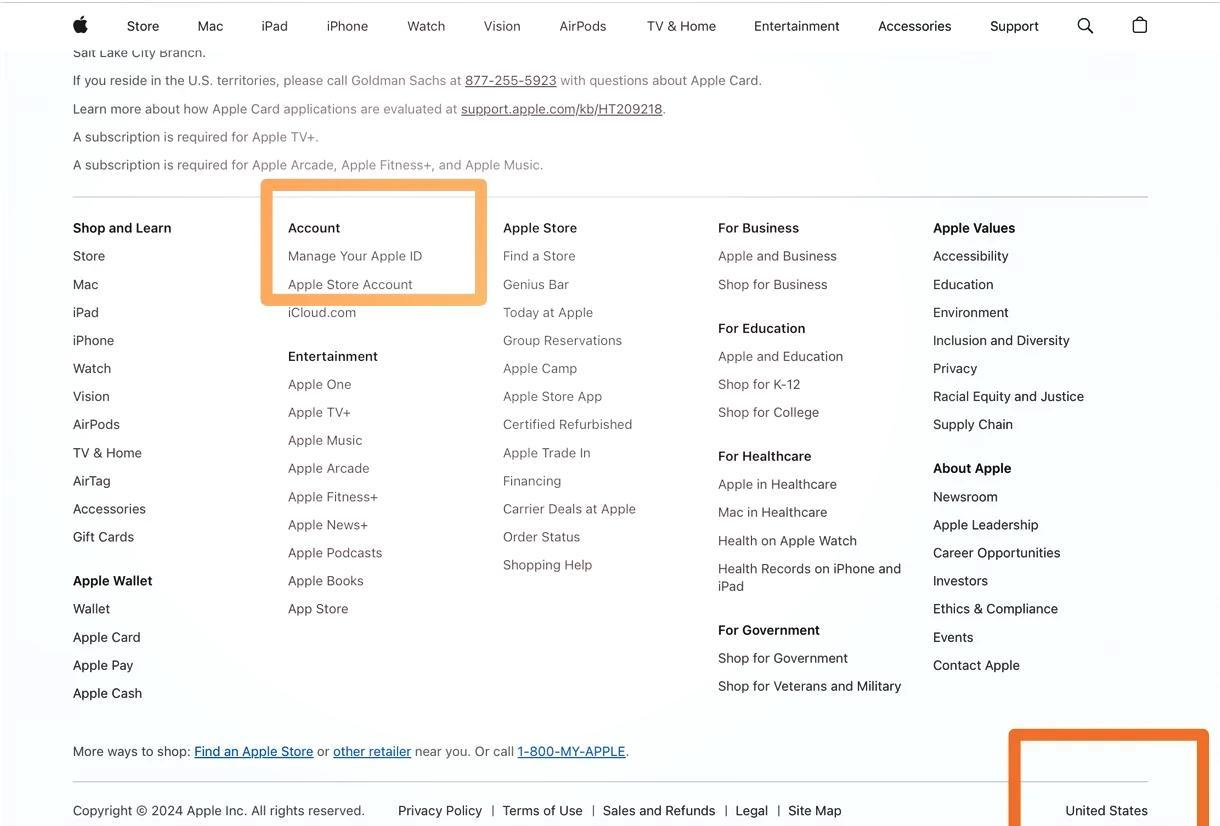1220x826 pixels.
Task: Click Find an Apple Store link
Action: click(x=254, y=751)
